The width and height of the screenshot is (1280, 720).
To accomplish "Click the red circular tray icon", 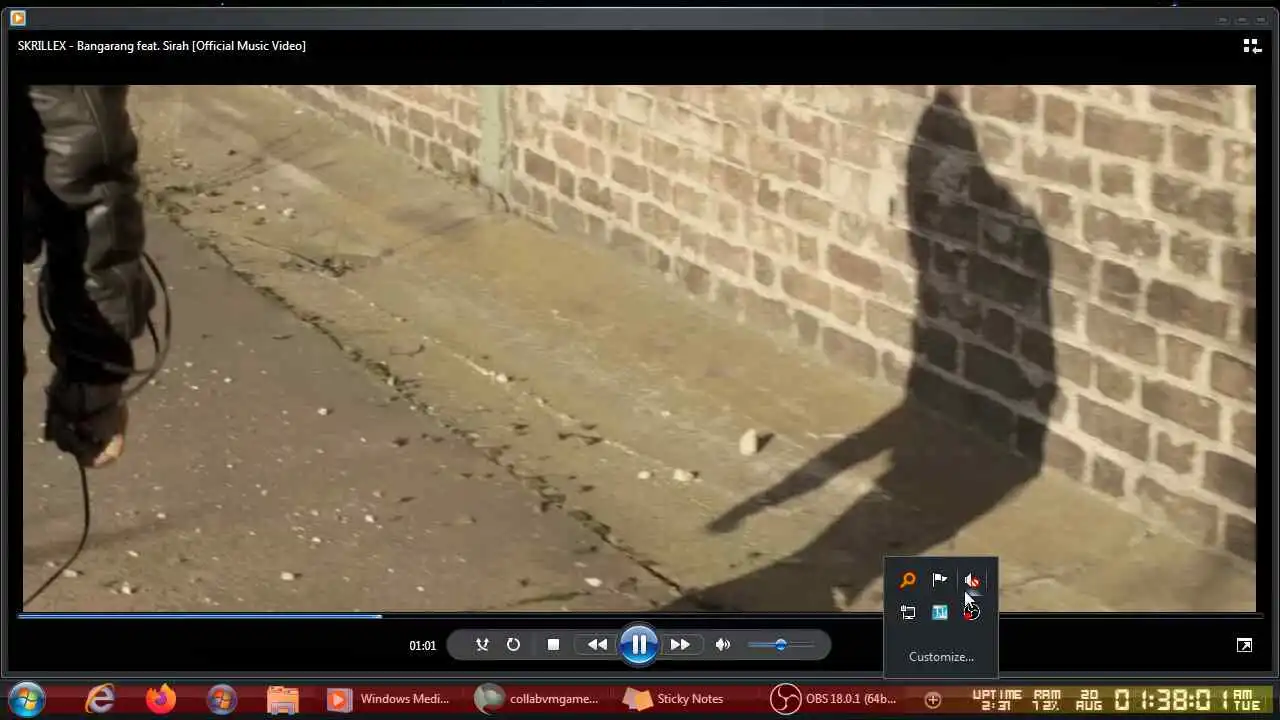I will 971,612.
